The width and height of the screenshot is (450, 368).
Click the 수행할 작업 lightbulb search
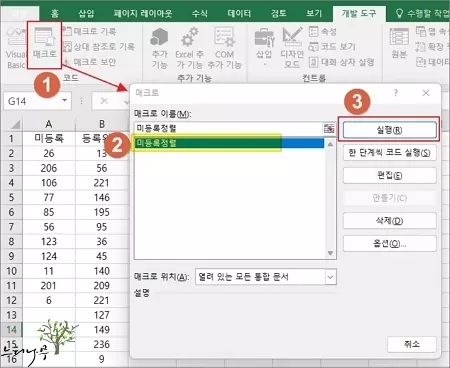pos(399,13)
